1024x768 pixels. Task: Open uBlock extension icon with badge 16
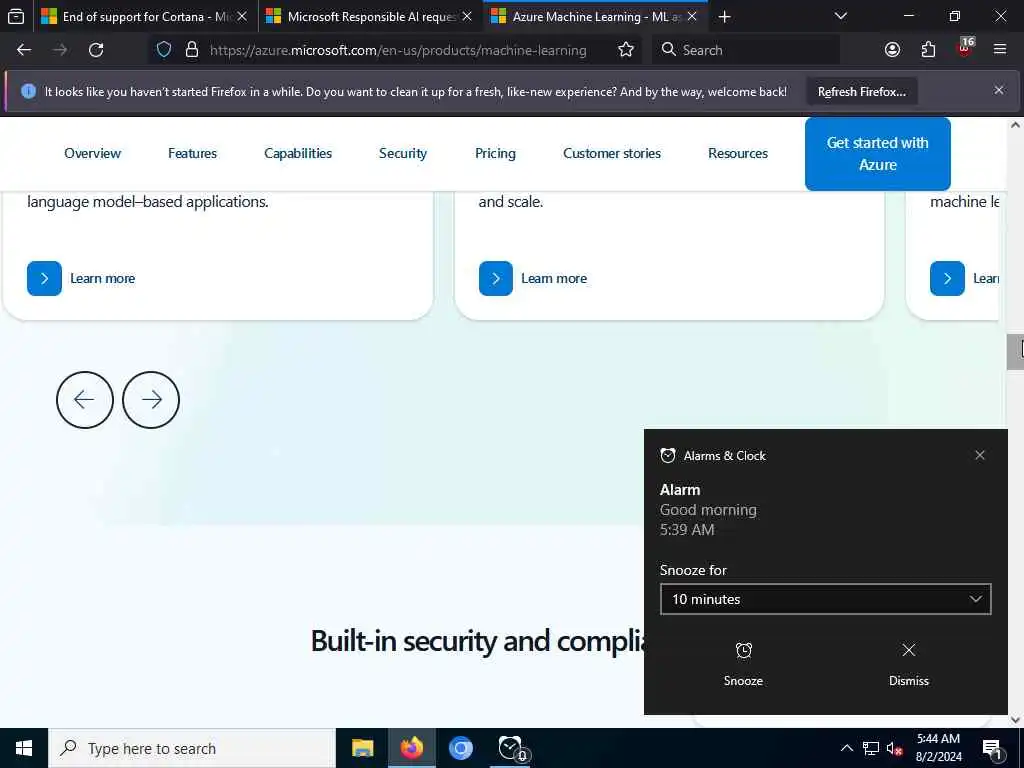click(x=965, y=48)
